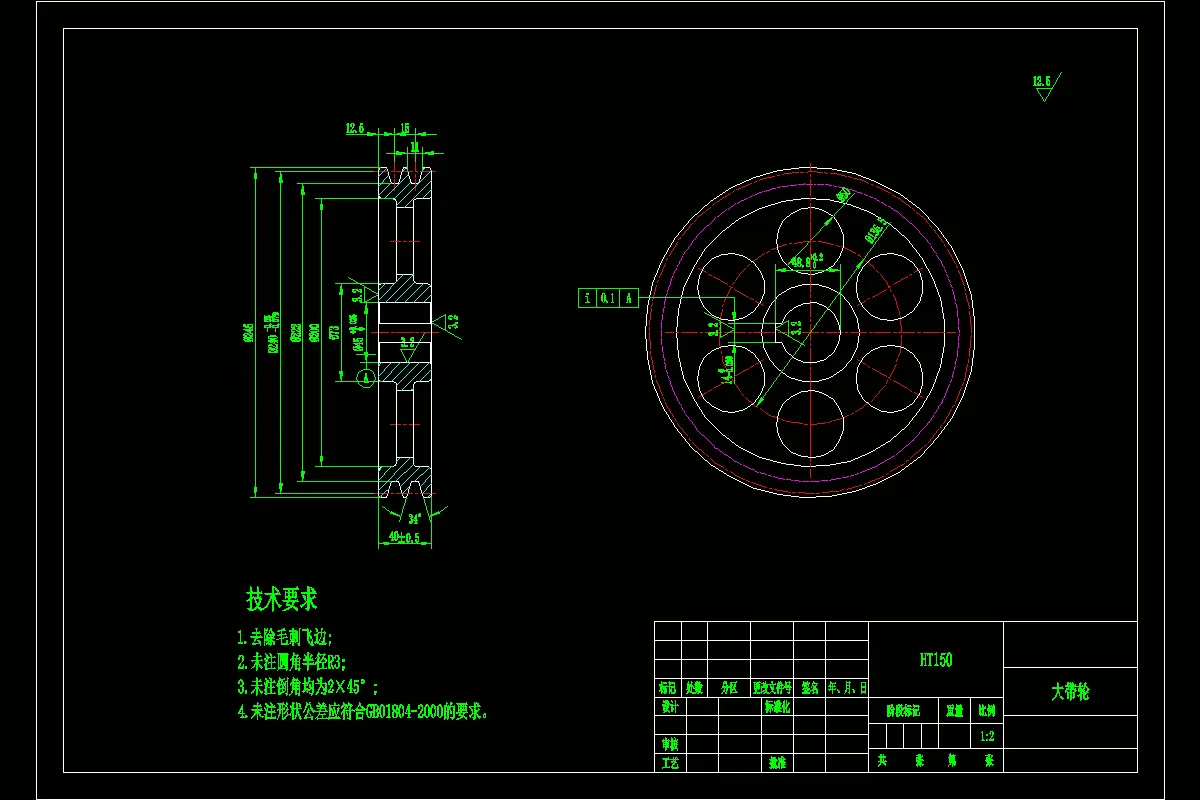
Task: Click note "3.未注倒角均为2×45°;"
Action: click(x=308, y=687)
